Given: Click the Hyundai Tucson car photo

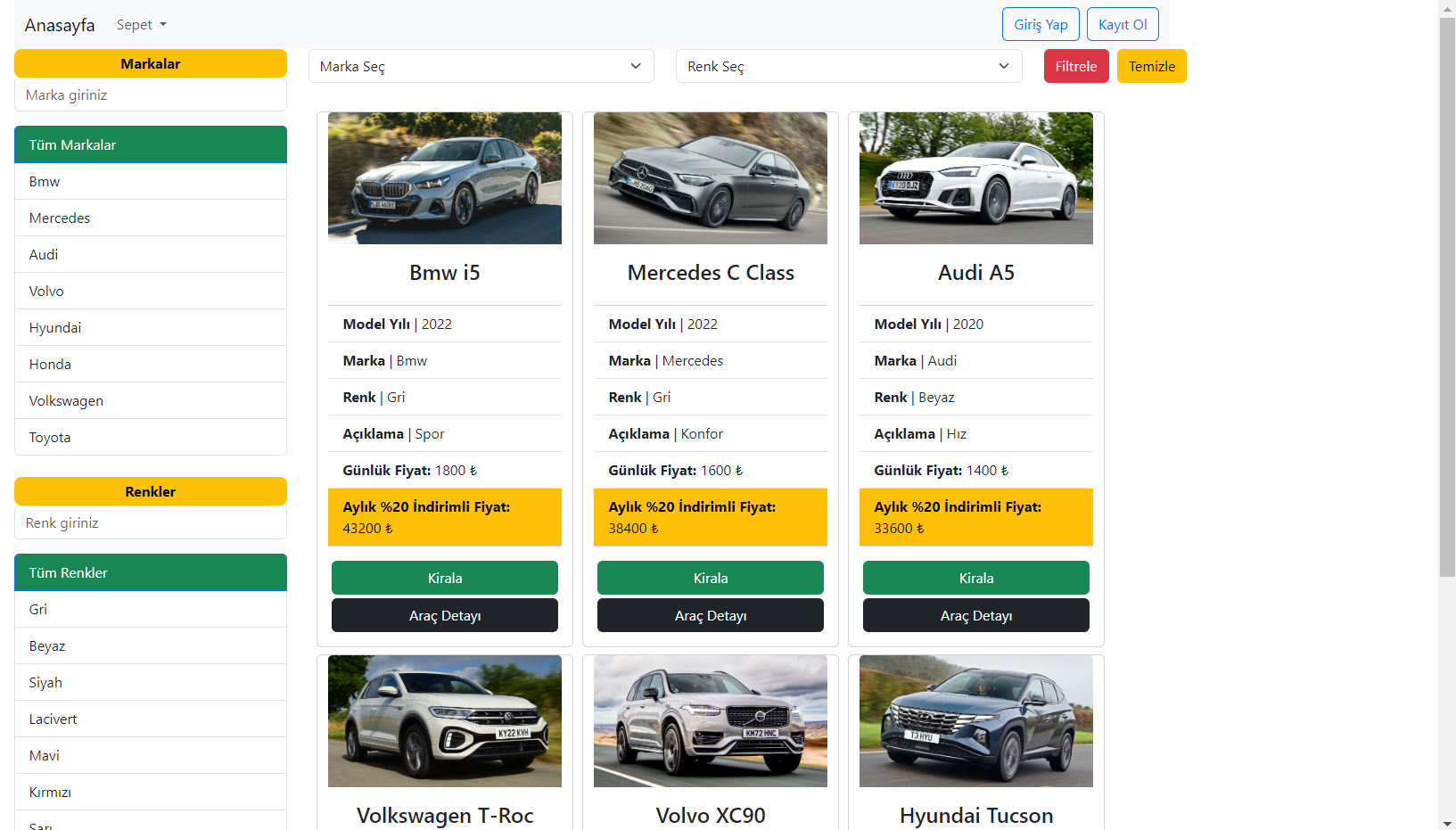Looking at the screenshot, I should [x=976, y=721].
